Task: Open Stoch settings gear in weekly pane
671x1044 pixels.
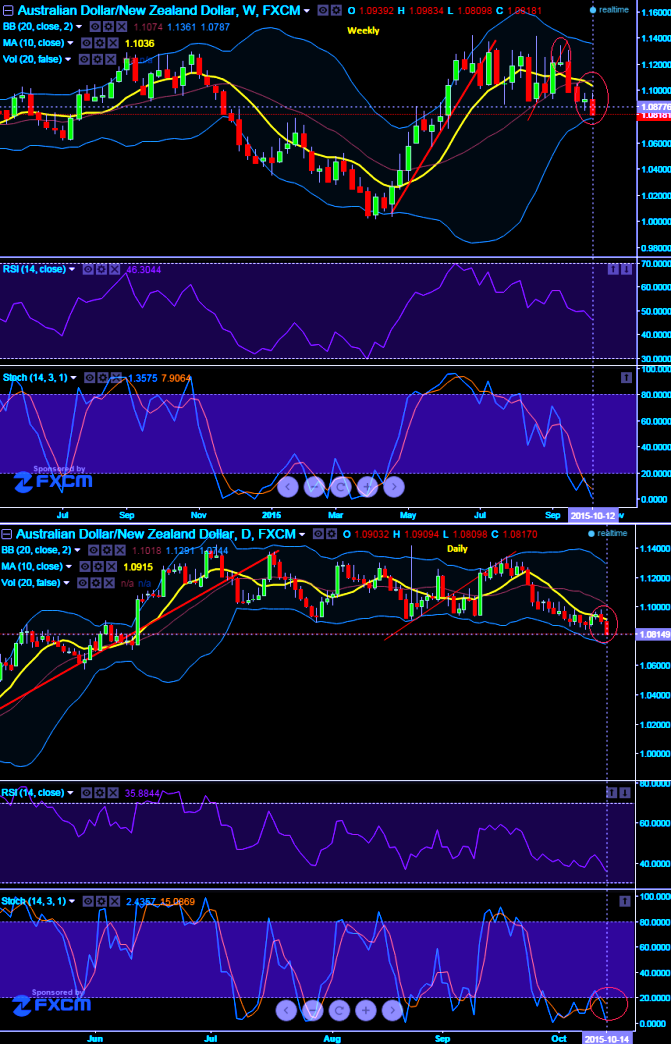Action: point(101,378)
